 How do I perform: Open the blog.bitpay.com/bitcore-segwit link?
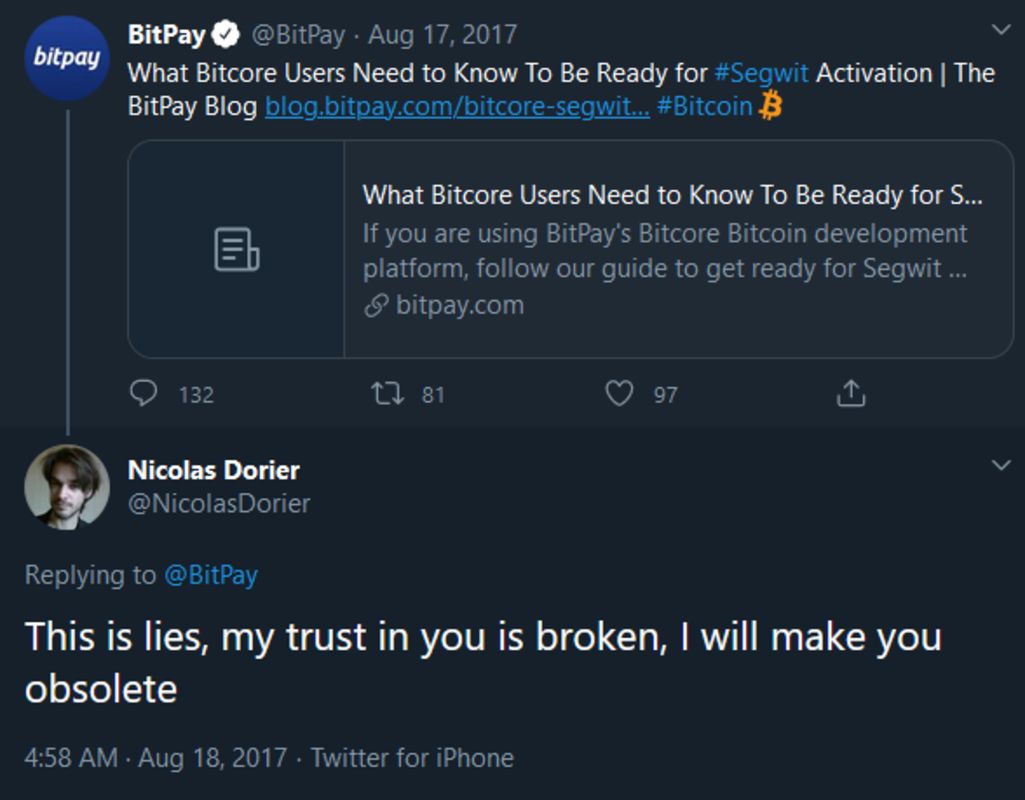click(x=457, y=106)
